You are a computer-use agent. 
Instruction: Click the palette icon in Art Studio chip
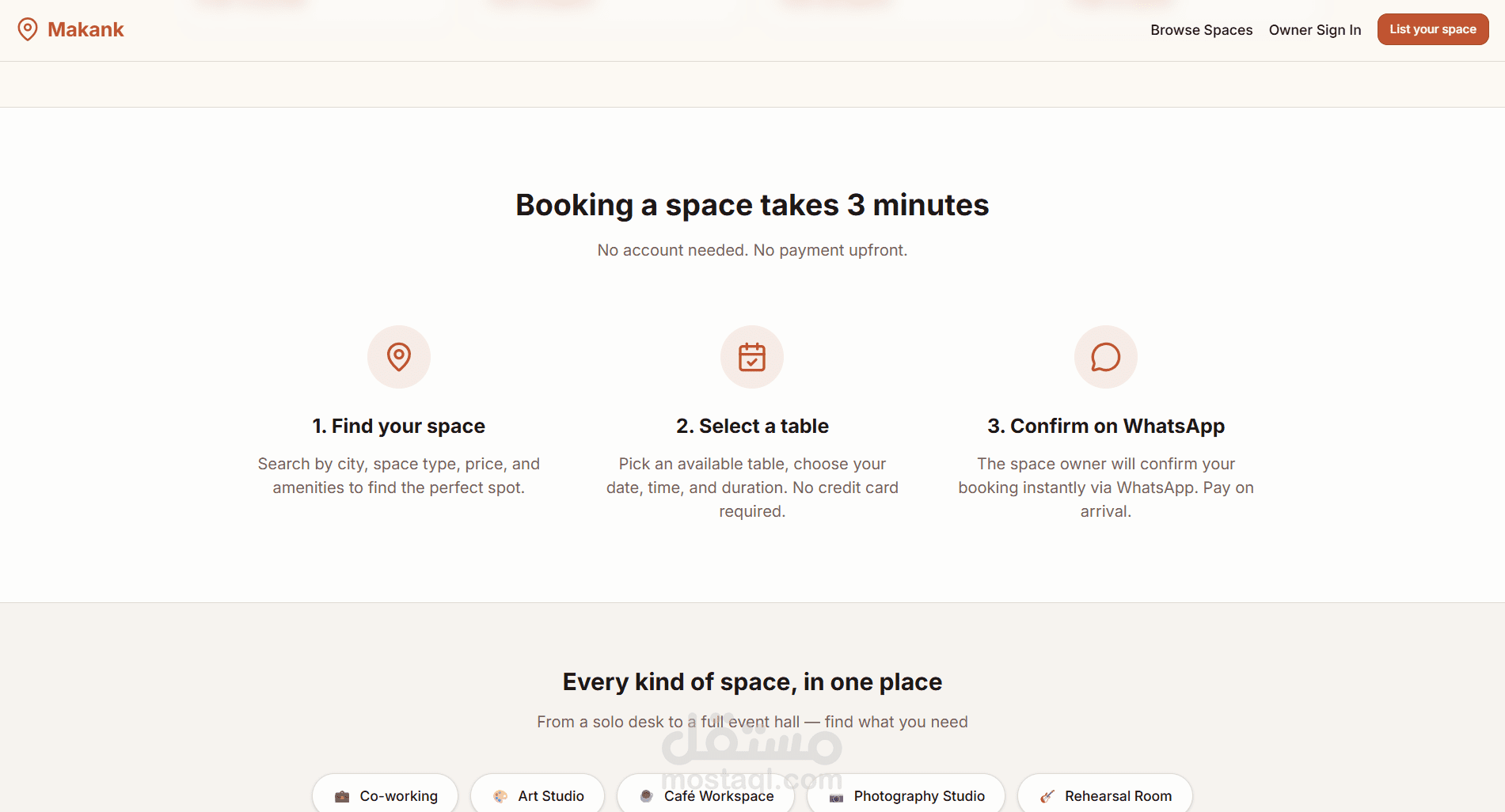[x=500, y=797]
